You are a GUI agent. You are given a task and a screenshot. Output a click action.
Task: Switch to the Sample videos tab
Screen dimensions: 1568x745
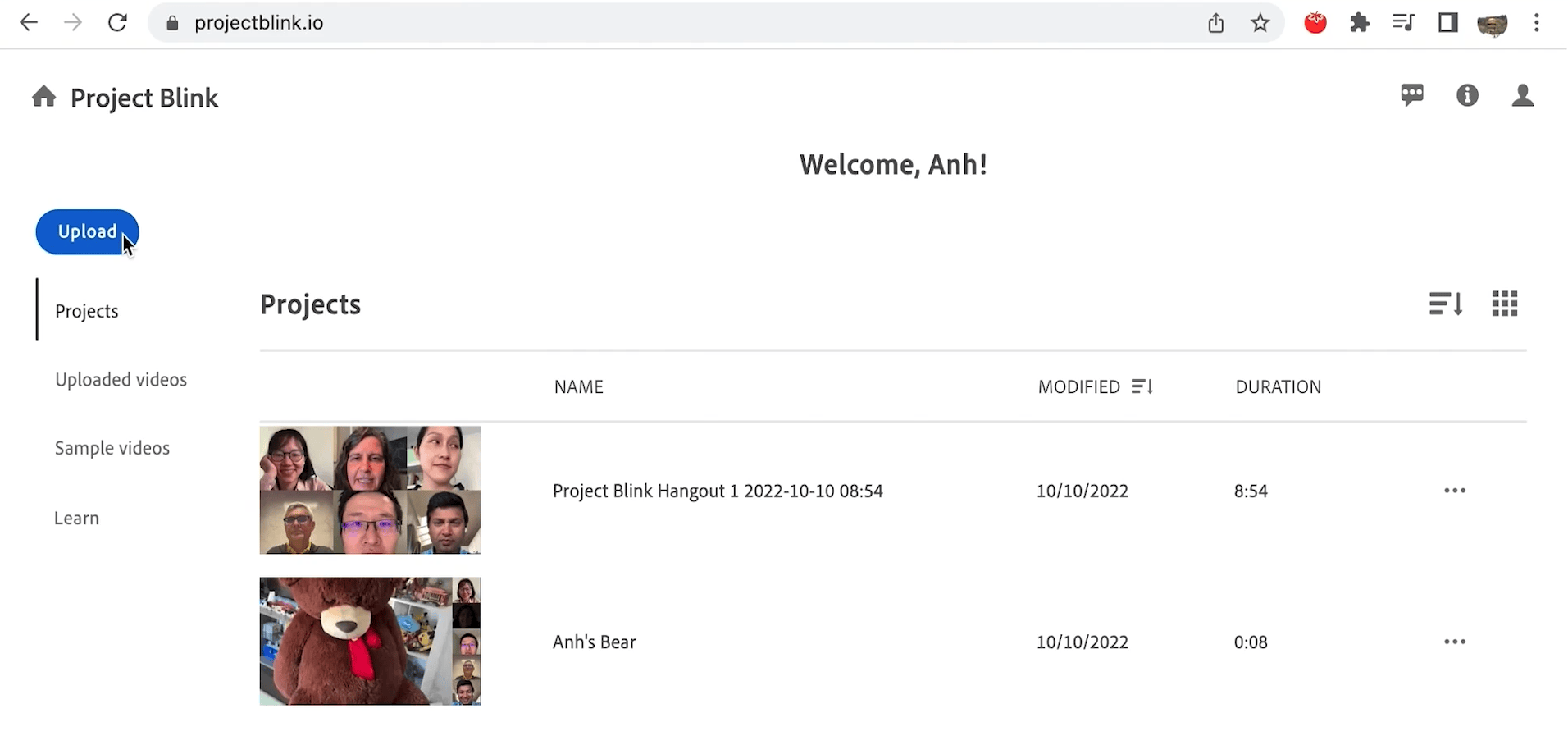click(112, 448)
